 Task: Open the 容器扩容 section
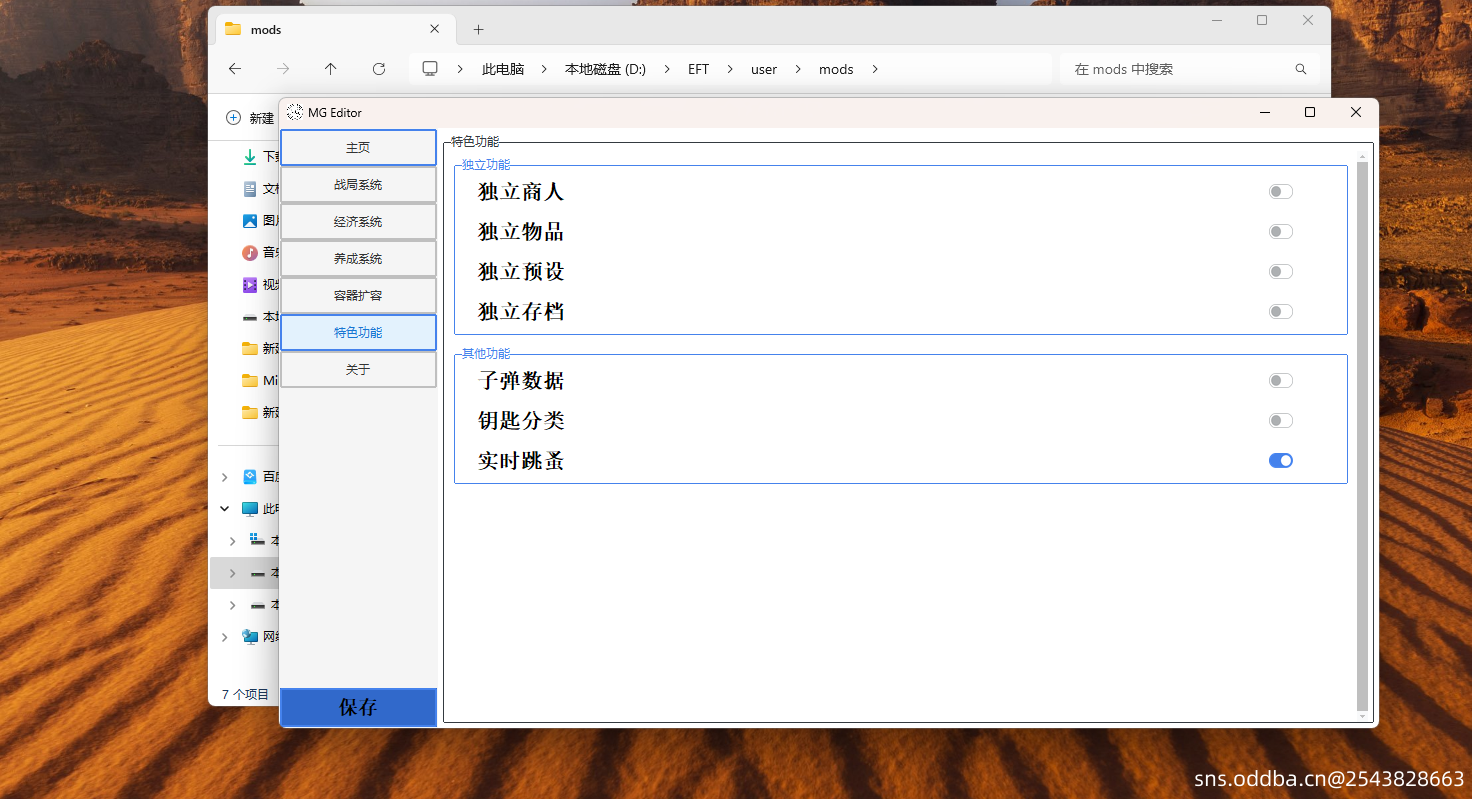pos(358,296)
